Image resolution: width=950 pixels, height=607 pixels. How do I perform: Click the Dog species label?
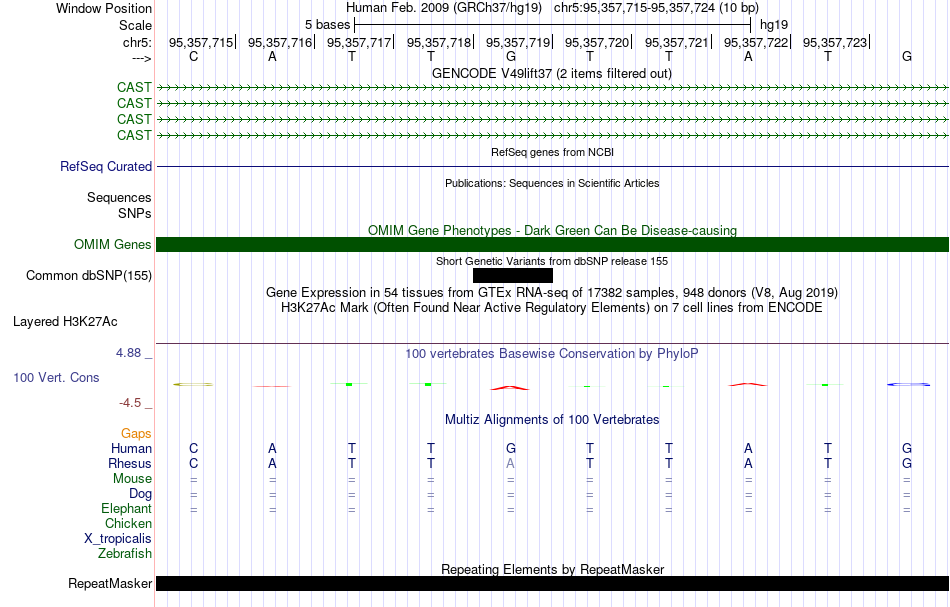point(140,494)
